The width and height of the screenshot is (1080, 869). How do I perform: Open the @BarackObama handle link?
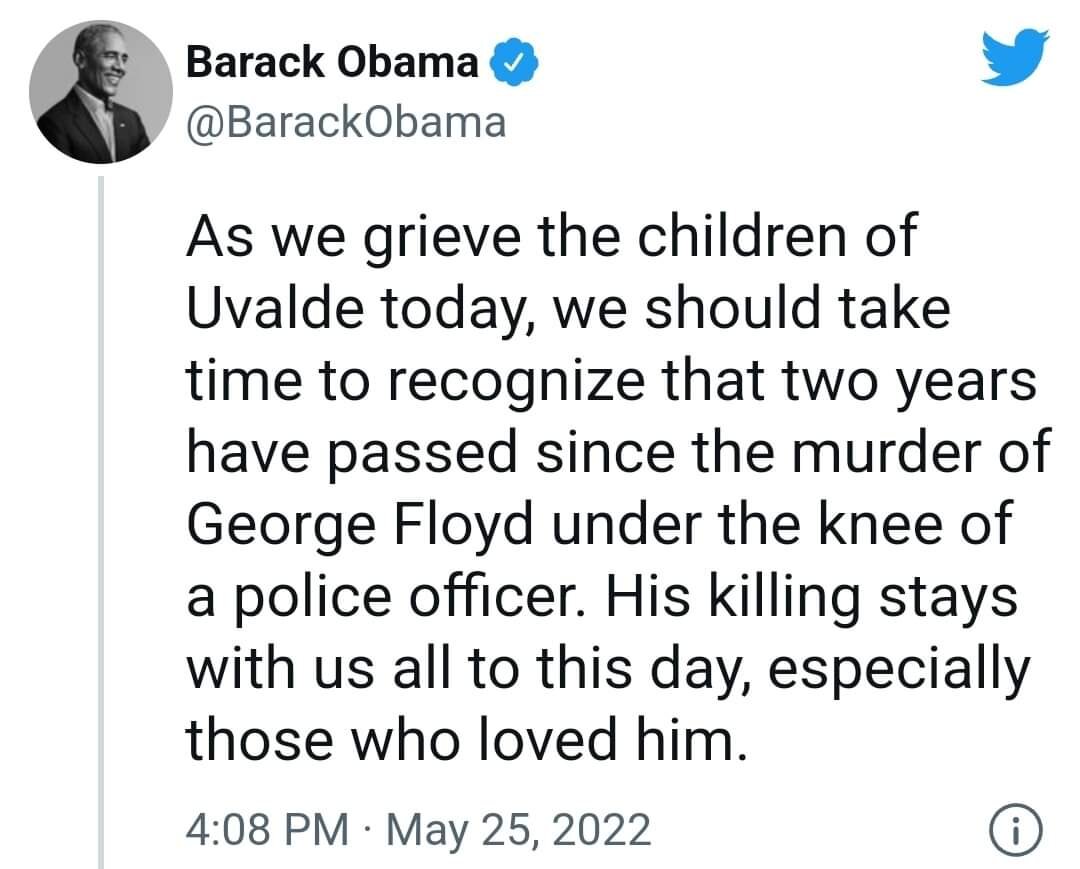pyautogui.click(x=346, y=122)
